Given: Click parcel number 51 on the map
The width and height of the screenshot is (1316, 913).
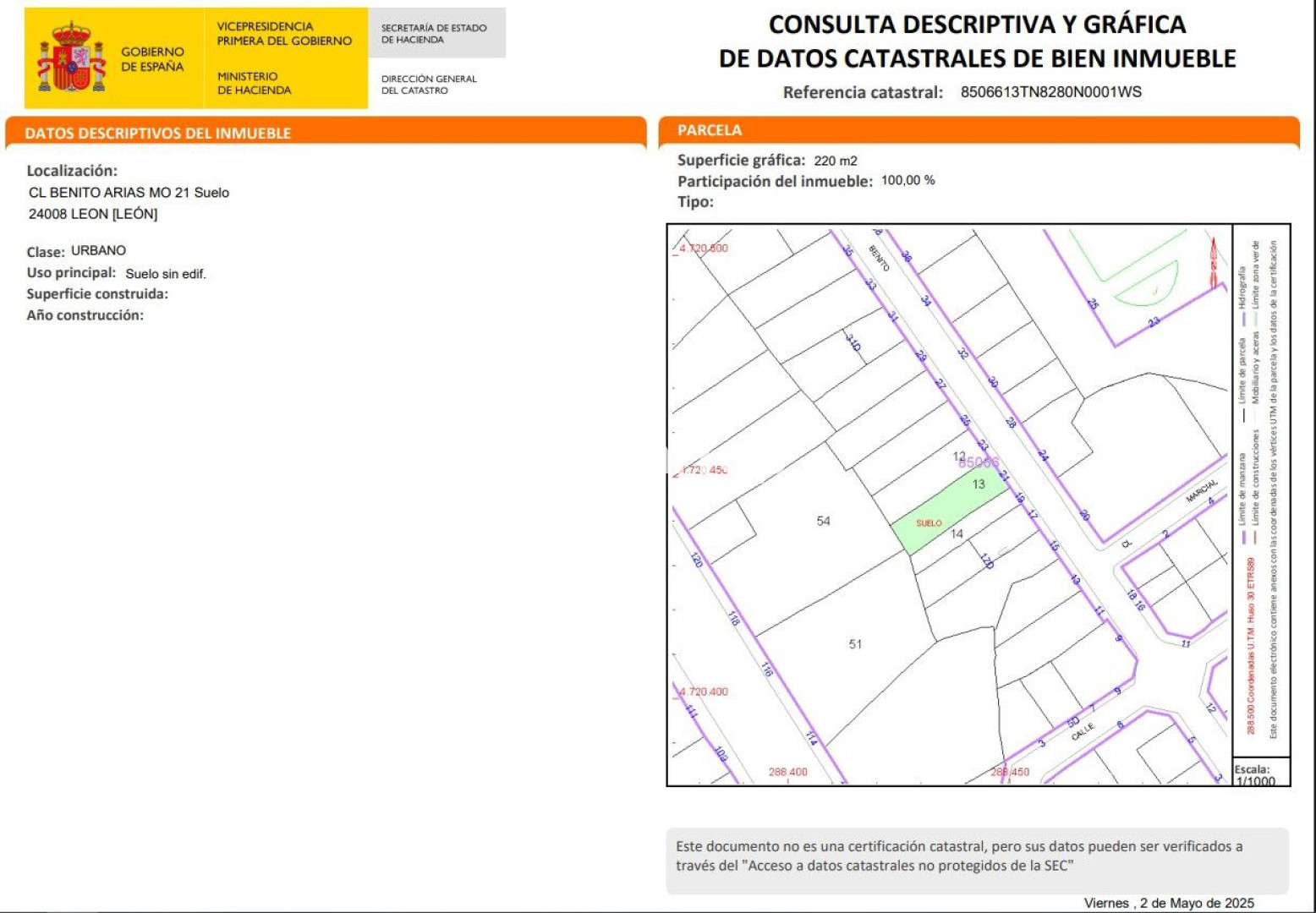Looking at the screenshot, I should (x=855, y=644).
